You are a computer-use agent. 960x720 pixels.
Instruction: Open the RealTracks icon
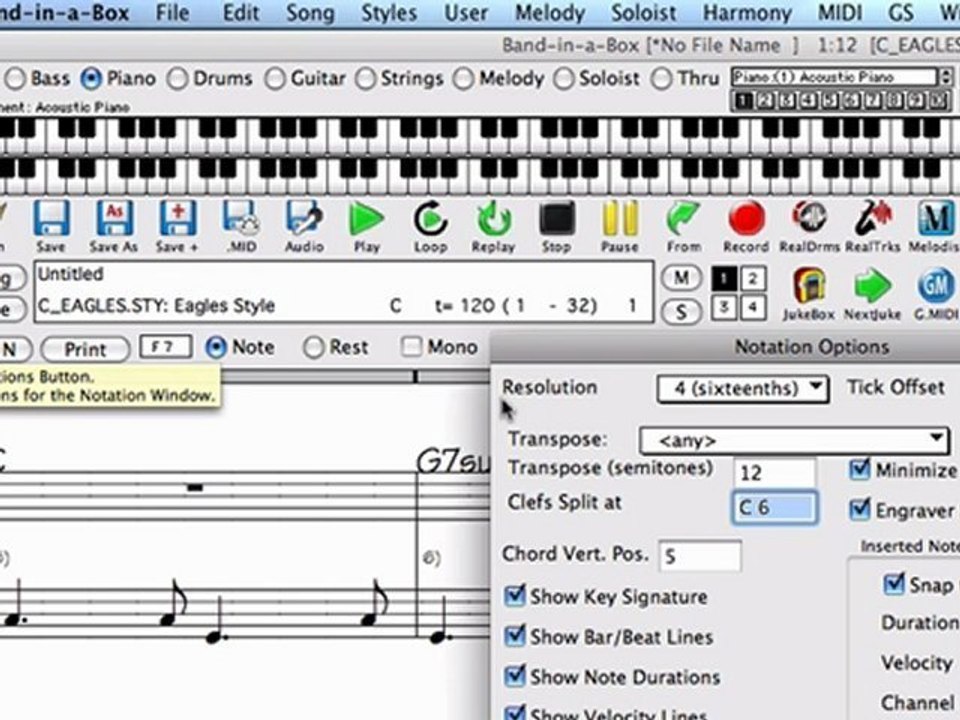point(873,219)
